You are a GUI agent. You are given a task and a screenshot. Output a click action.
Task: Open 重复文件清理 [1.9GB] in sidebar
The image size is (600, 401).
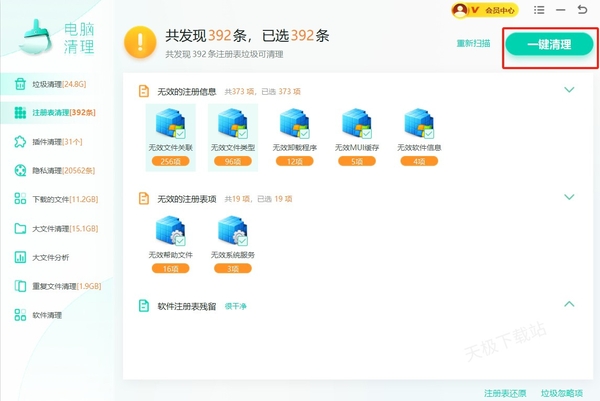[x=57, y=286]
